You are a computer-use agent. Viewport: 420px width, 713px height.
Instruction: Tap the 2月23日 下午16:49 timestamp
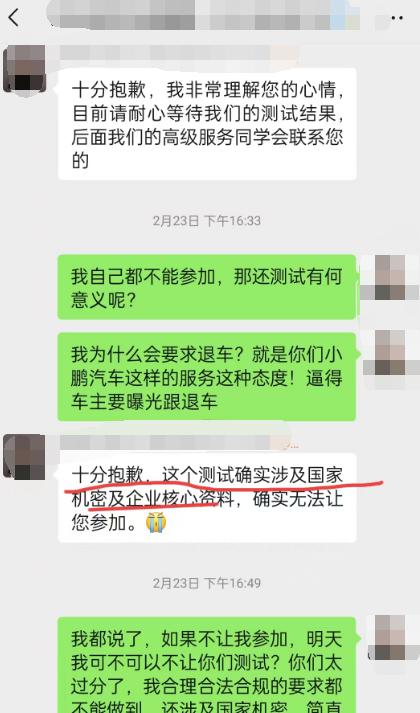click(207, 583)
